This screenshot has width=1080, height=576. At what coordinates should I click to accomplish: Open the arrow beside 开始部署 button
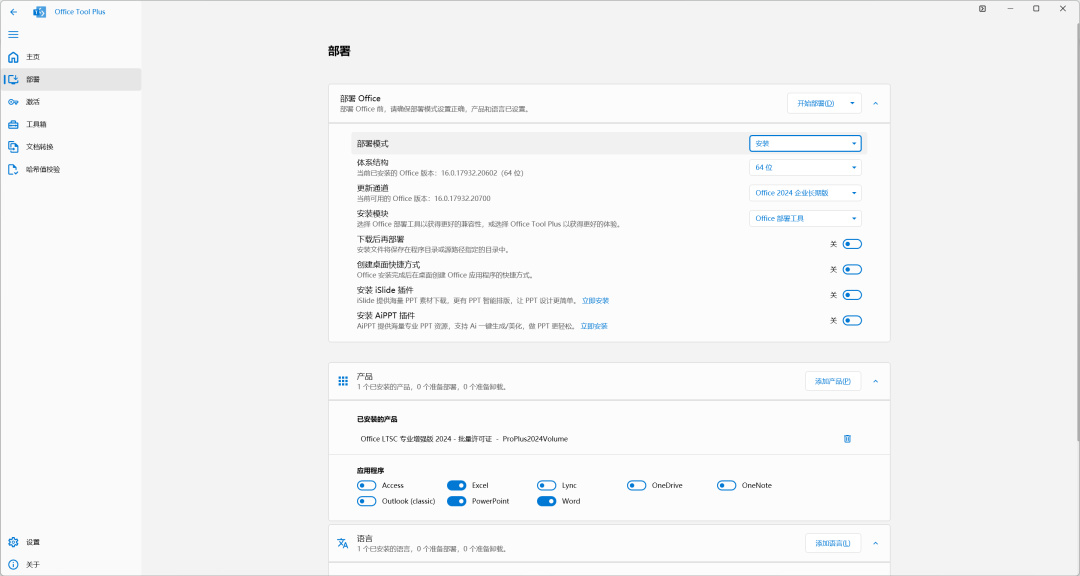pos(852,103)
